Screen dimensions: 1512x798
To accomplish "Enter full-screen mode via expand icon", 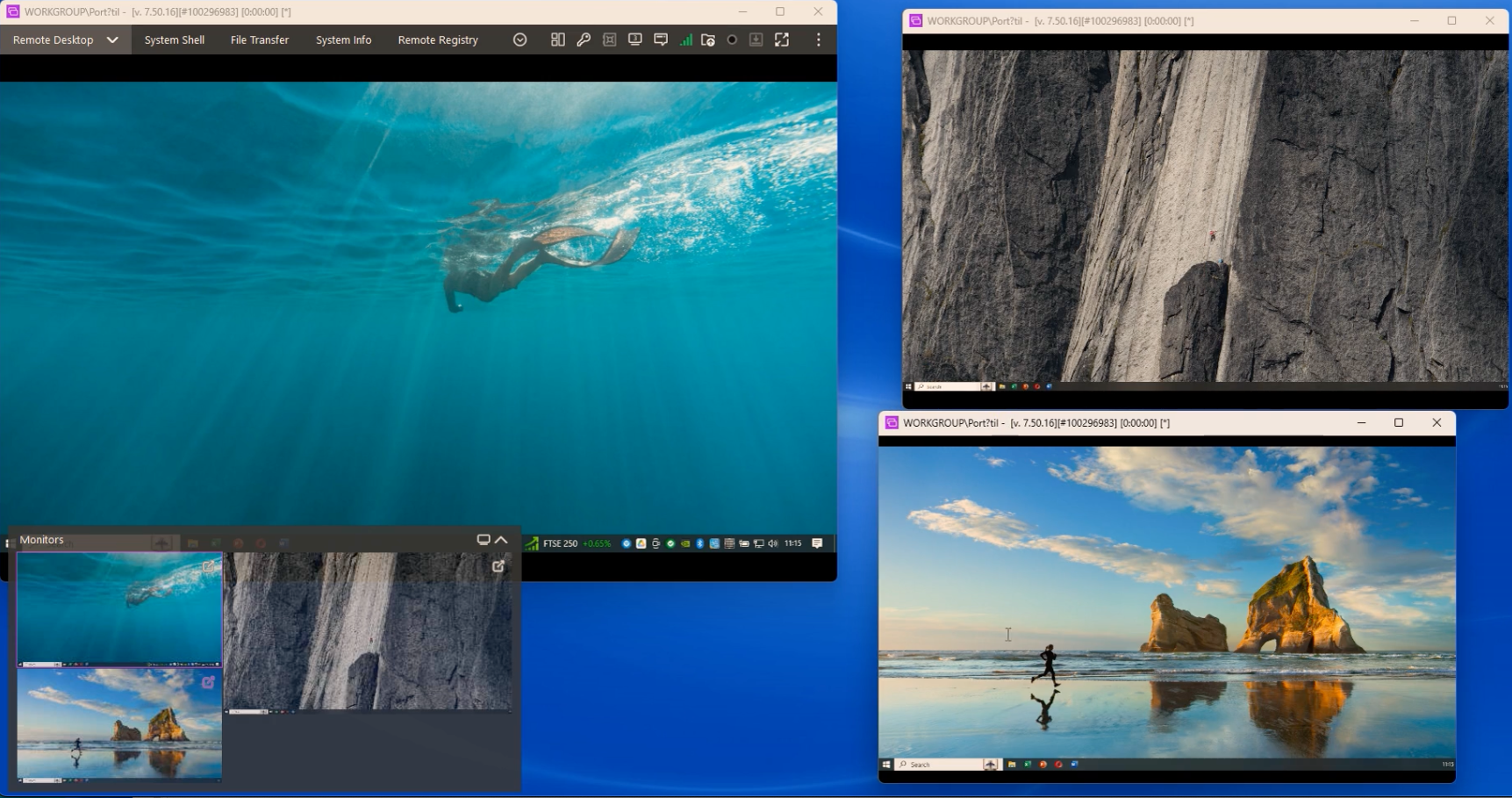I will pyautogui.click(x=782, y=40).
